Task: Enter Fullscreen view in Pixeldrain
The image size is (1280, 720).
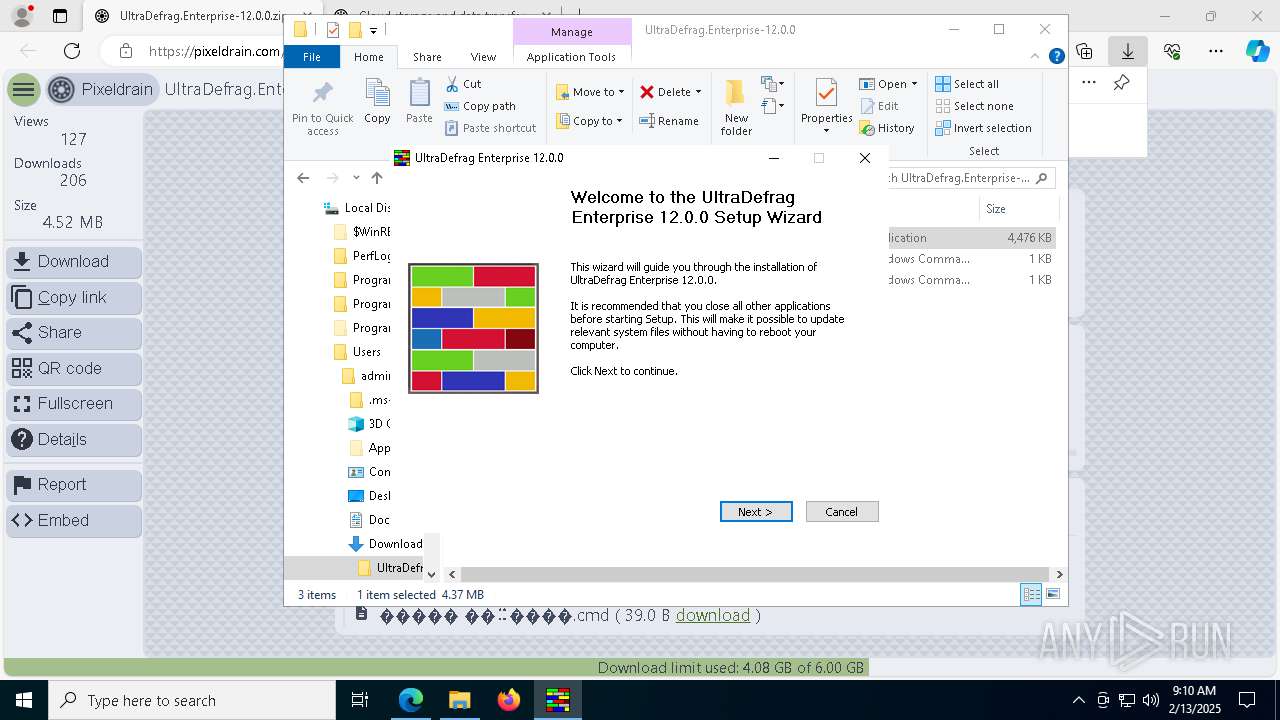Action: (74, 404)
